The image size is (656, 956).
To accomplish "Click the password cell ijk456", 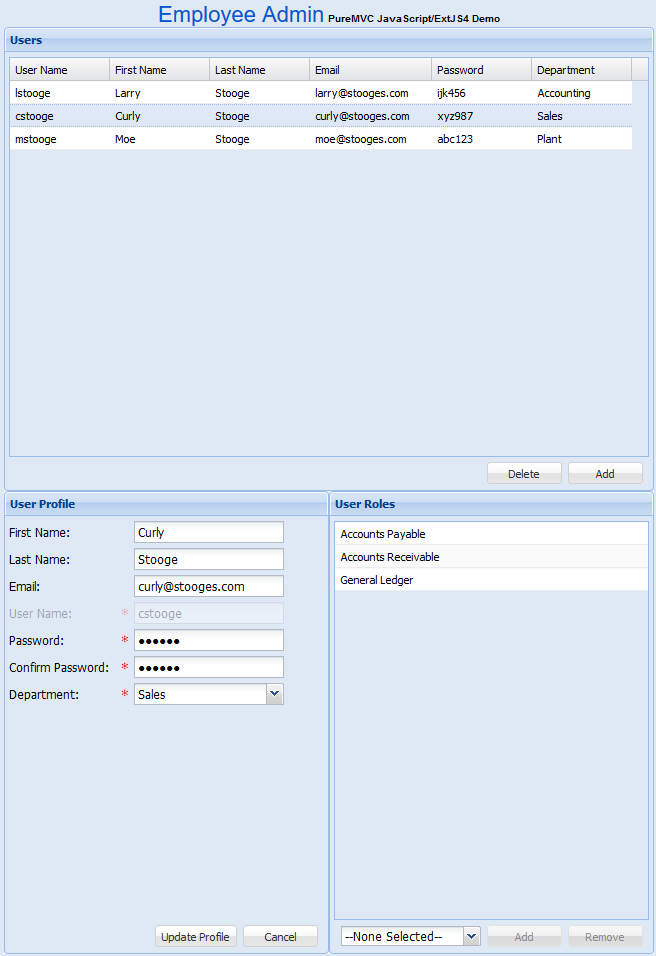I will click(481, 93).
